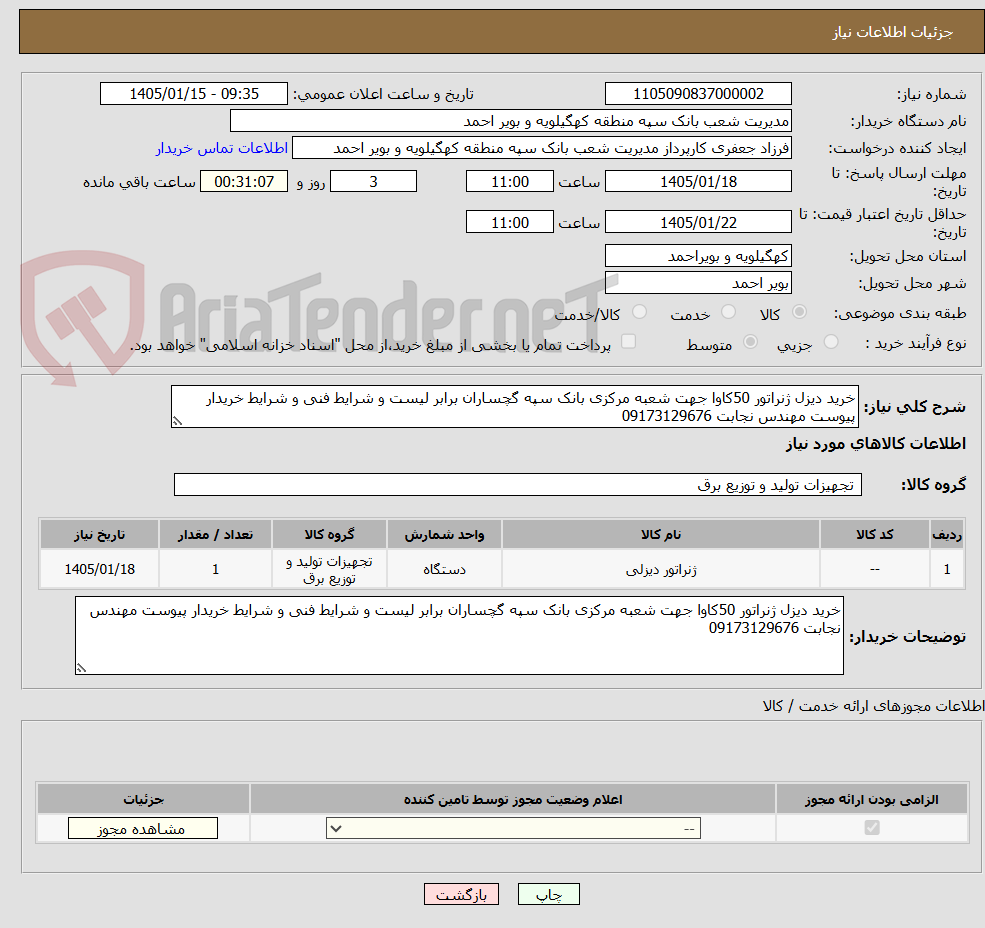Click the واحد شمارش column header
Viewport: 985px width, 928px height.
coord(444,534)
